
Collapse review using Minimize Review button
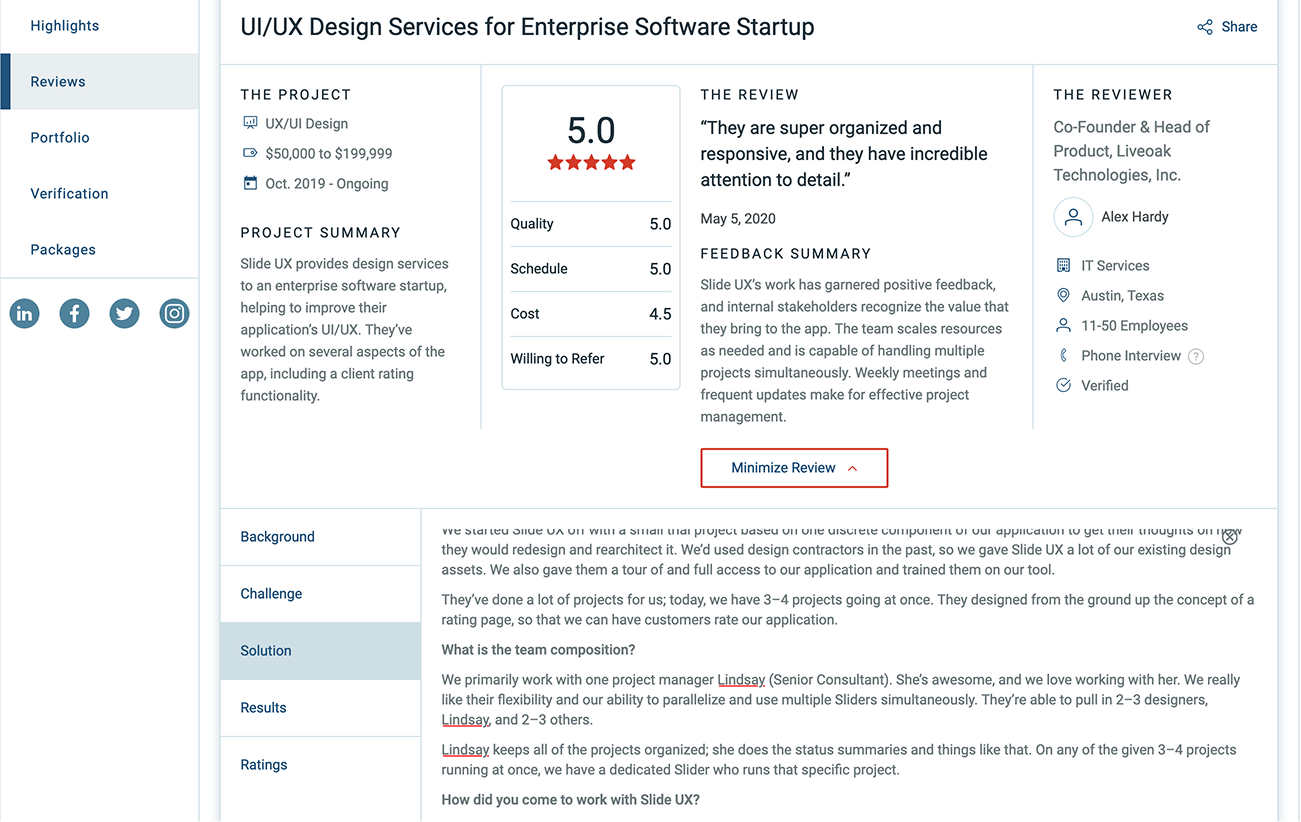coord(794,468)
